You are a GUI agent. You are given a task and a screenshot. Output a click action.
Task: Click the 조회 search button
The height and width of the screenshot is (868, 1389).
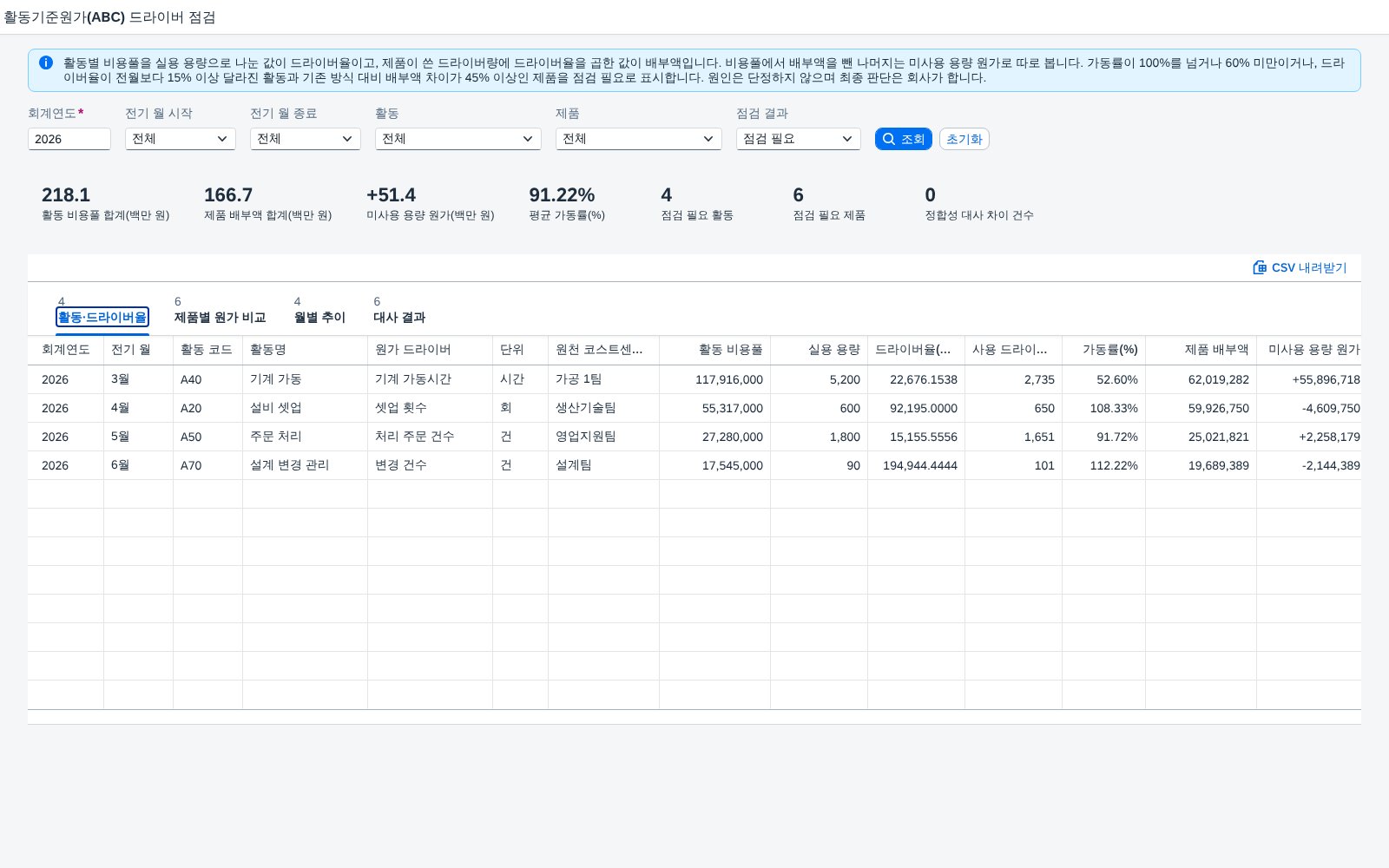904,139
